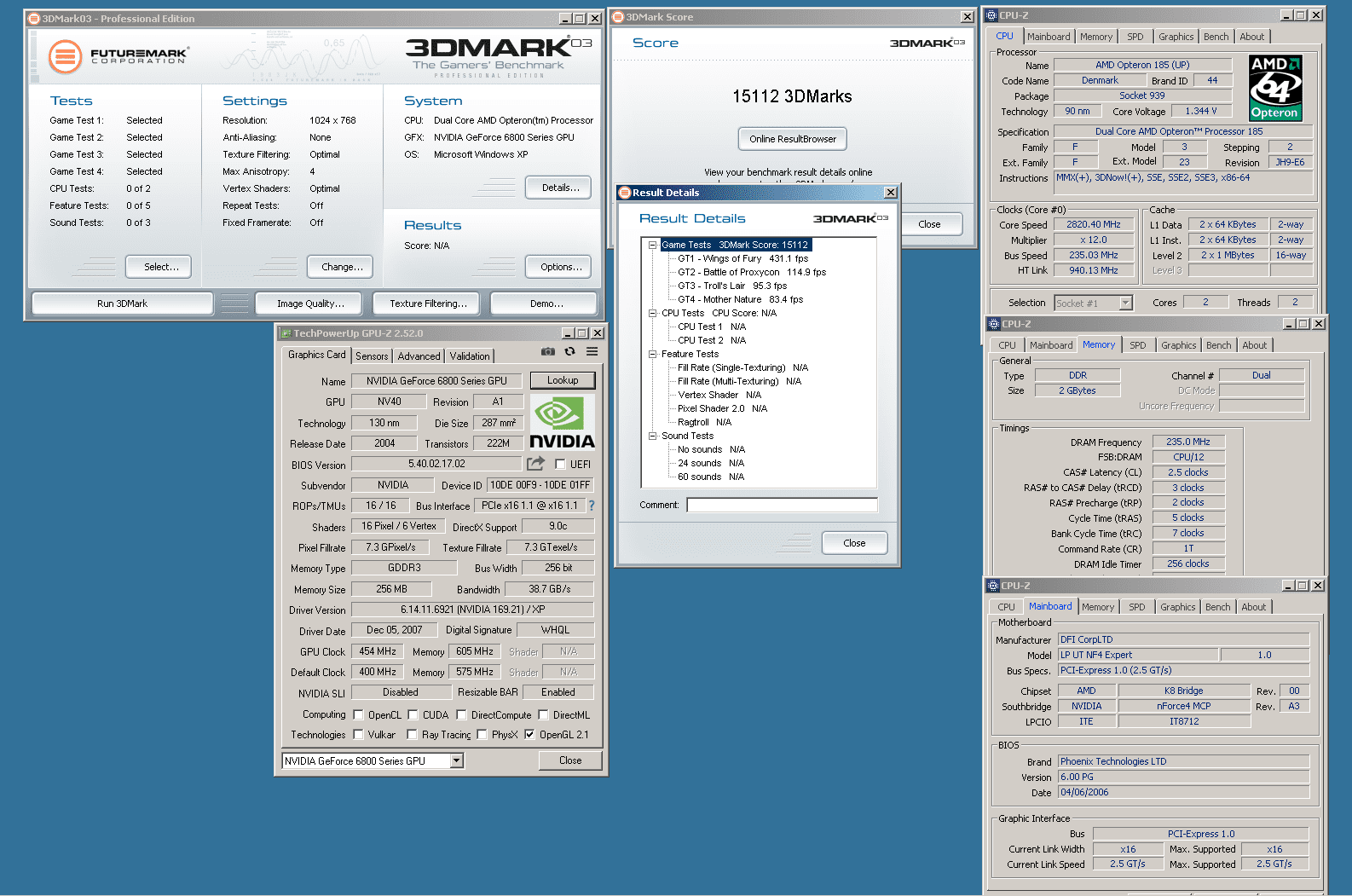The width and height of the screenshot is (1352, 896).
Task: Click the Model LP UT NF4 Expert field
Action: pyautogui.click(x=1138, y=655)
